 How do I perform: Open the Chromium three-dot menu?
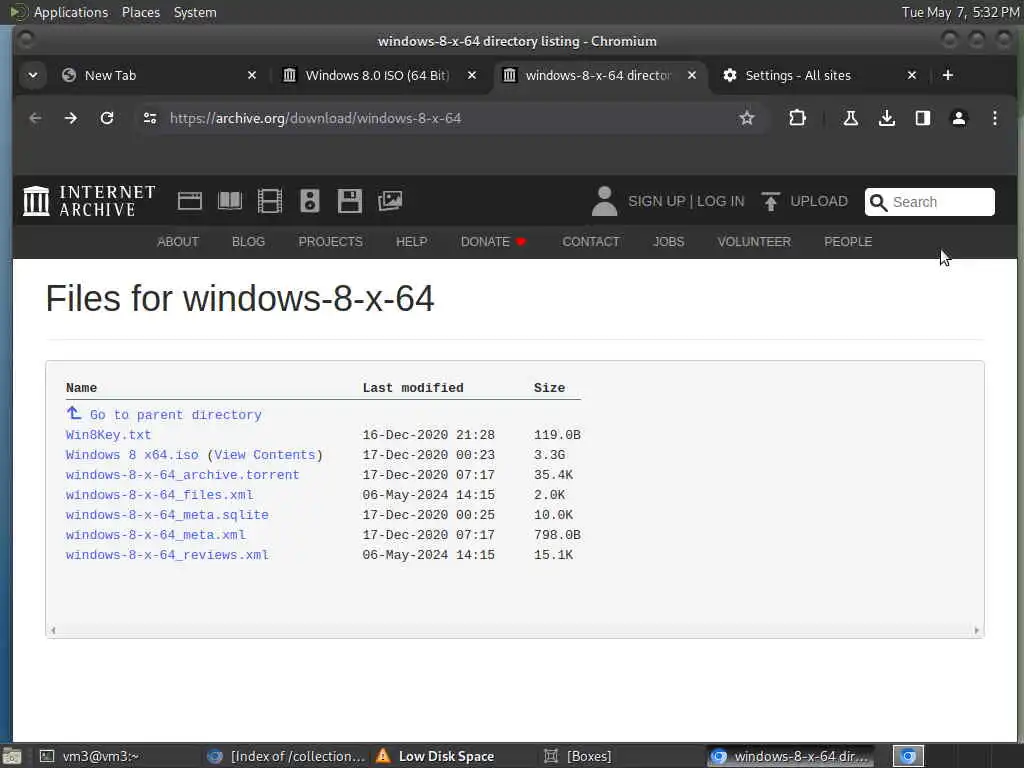coord(995,118)
